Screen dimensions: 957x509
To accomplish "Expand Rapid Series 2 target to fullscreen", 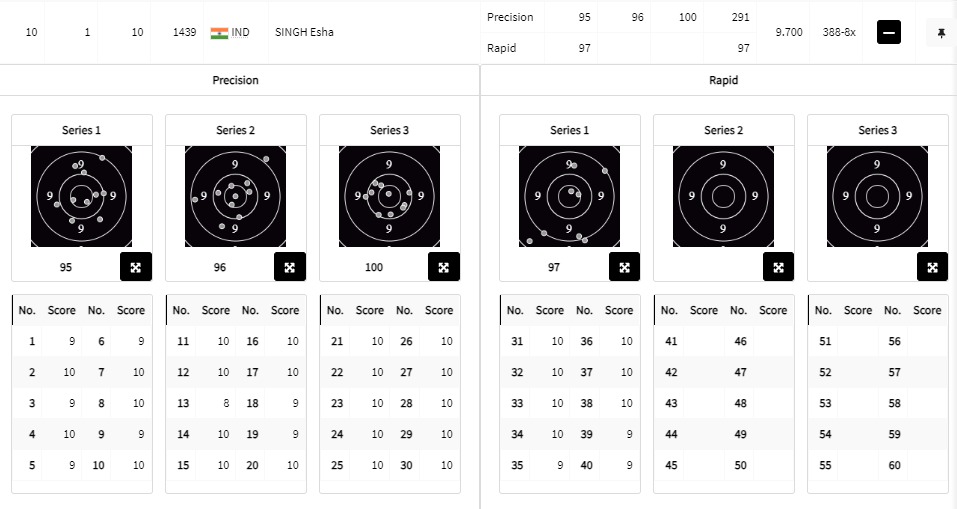I will (x=778, y=267).
